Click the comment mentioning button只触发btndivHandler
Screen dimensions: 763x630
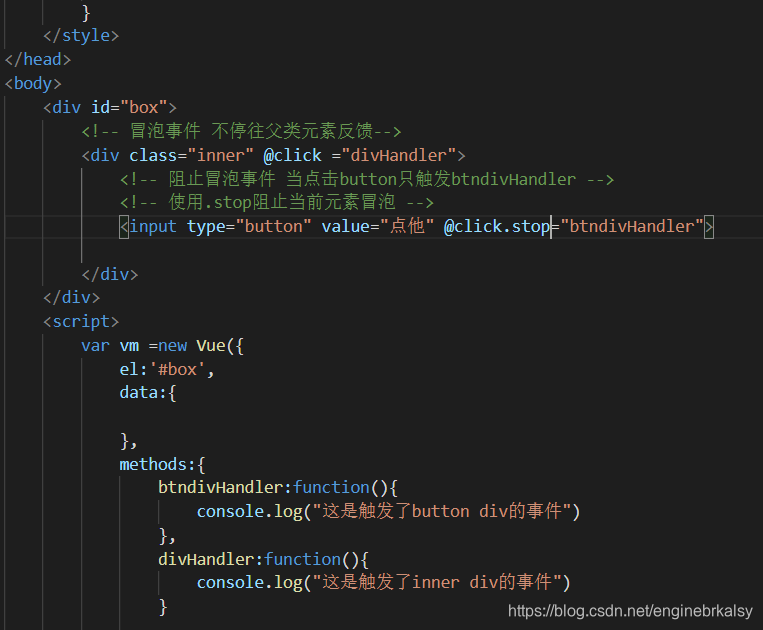click(367, 180)
